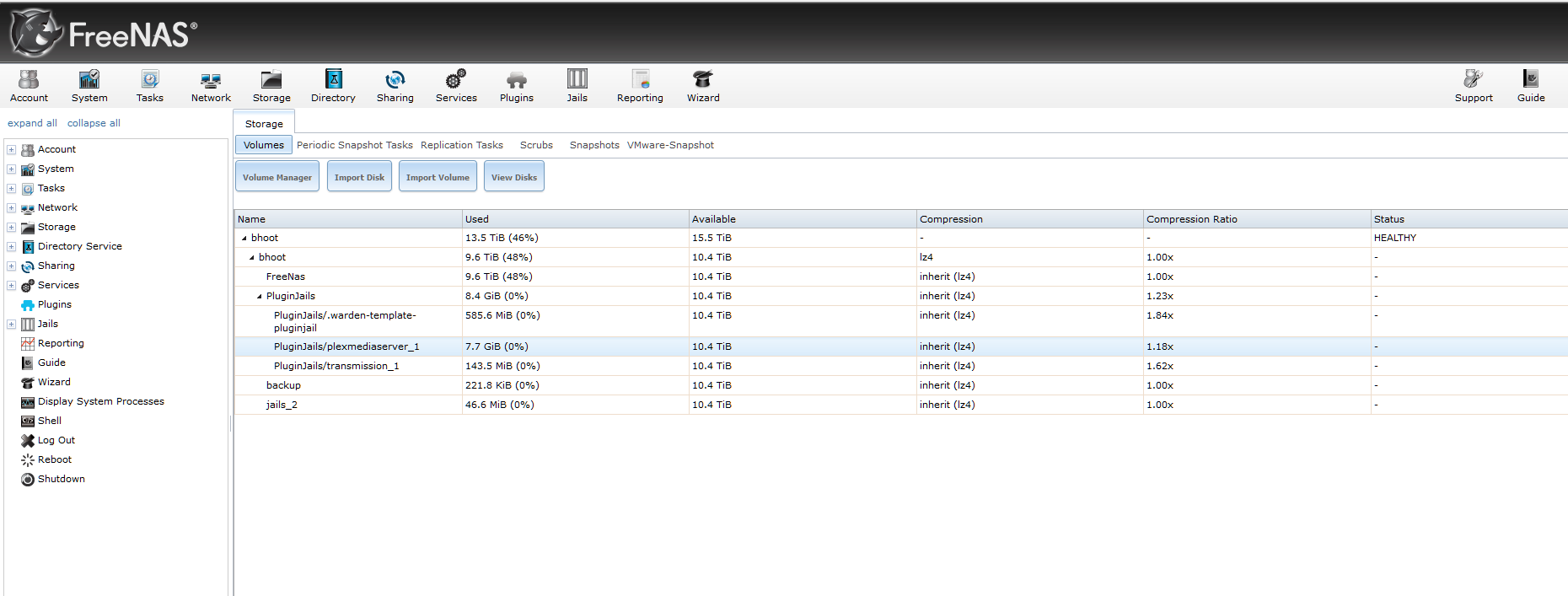Open Services toolbar icon

[456, 86]
